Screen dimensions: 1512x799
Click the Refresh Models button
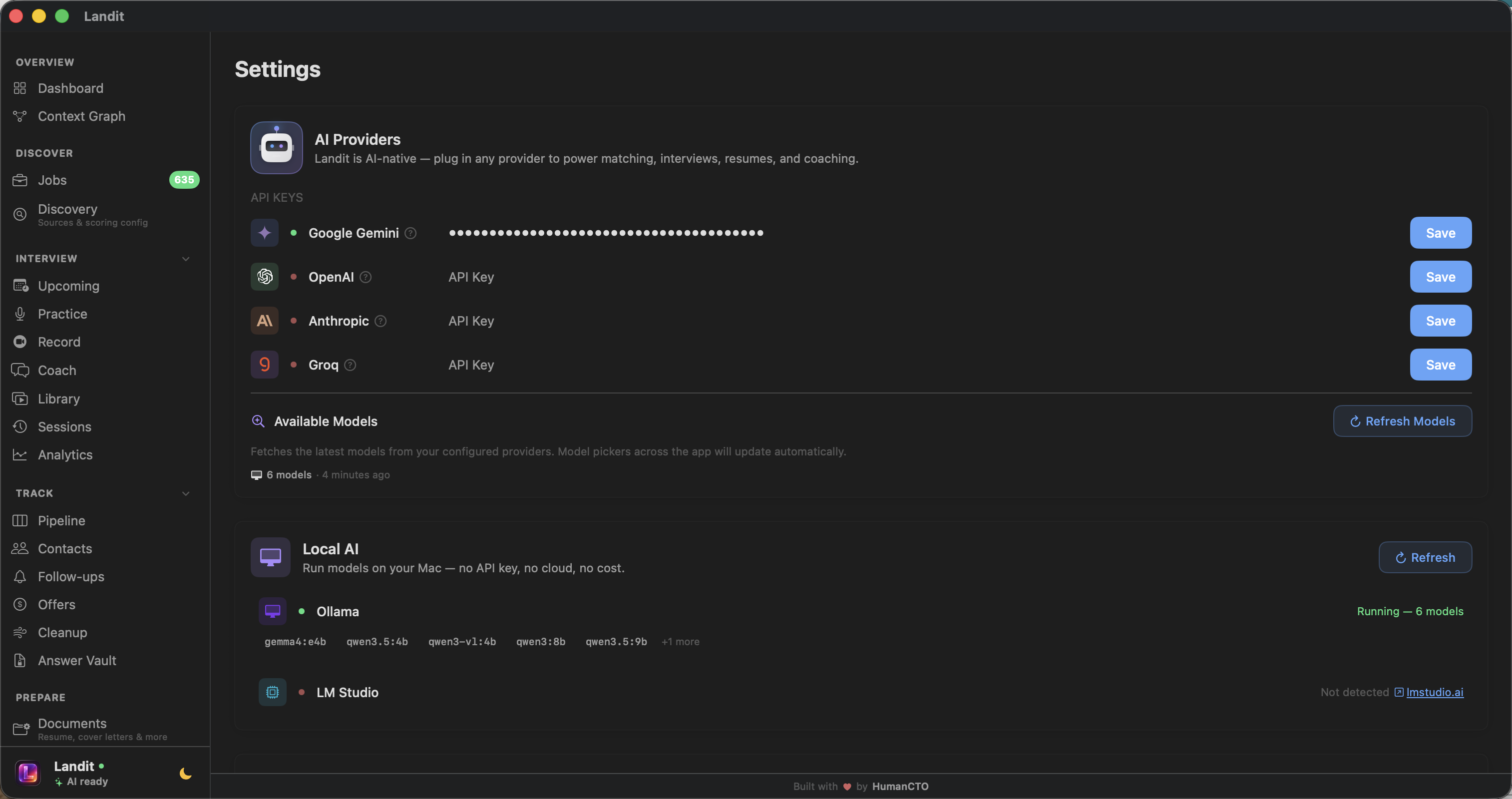[1402, 421]
